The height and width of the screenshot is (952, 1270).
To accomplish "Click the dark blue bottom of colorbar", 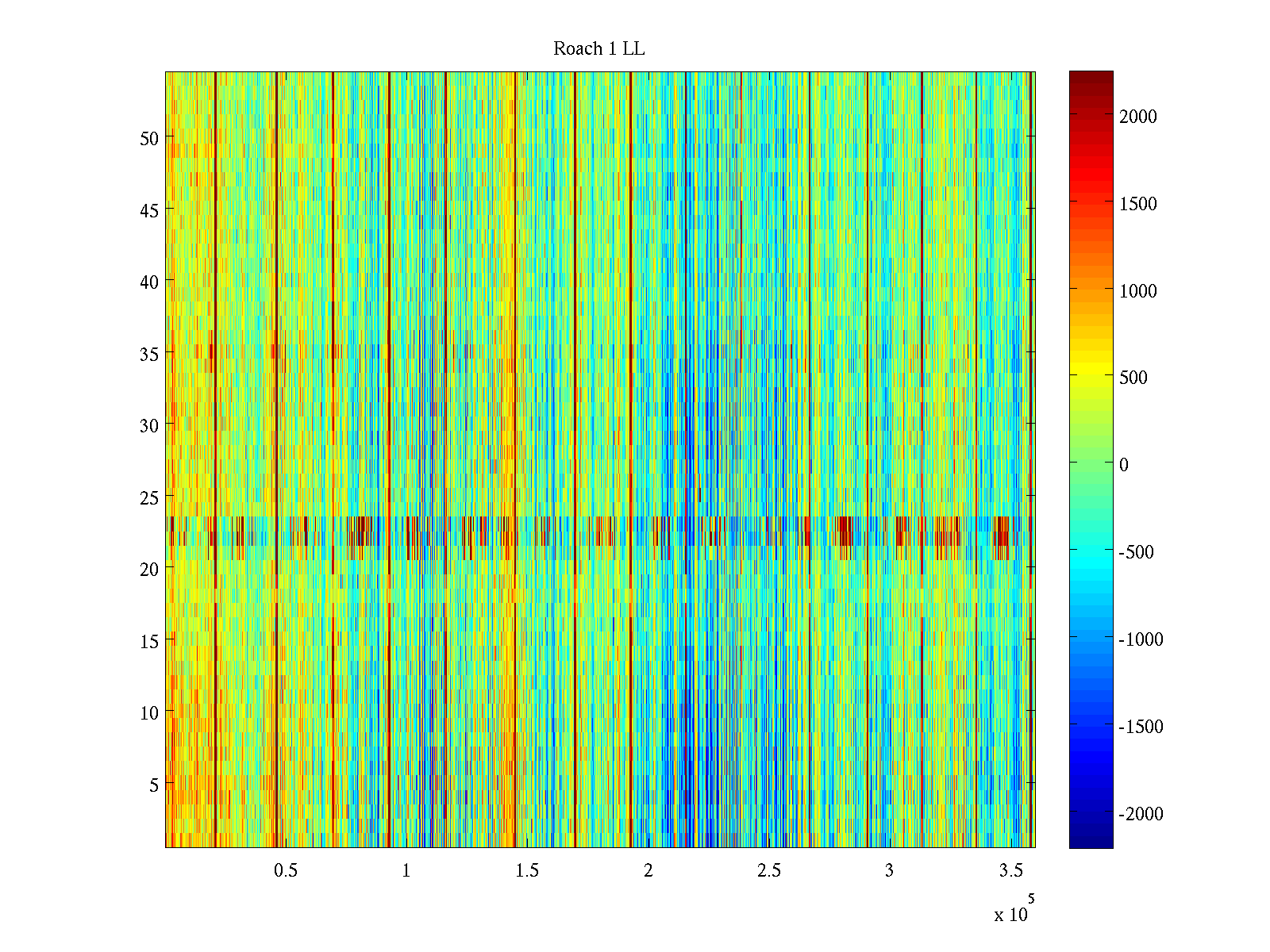I will 1091,842.
